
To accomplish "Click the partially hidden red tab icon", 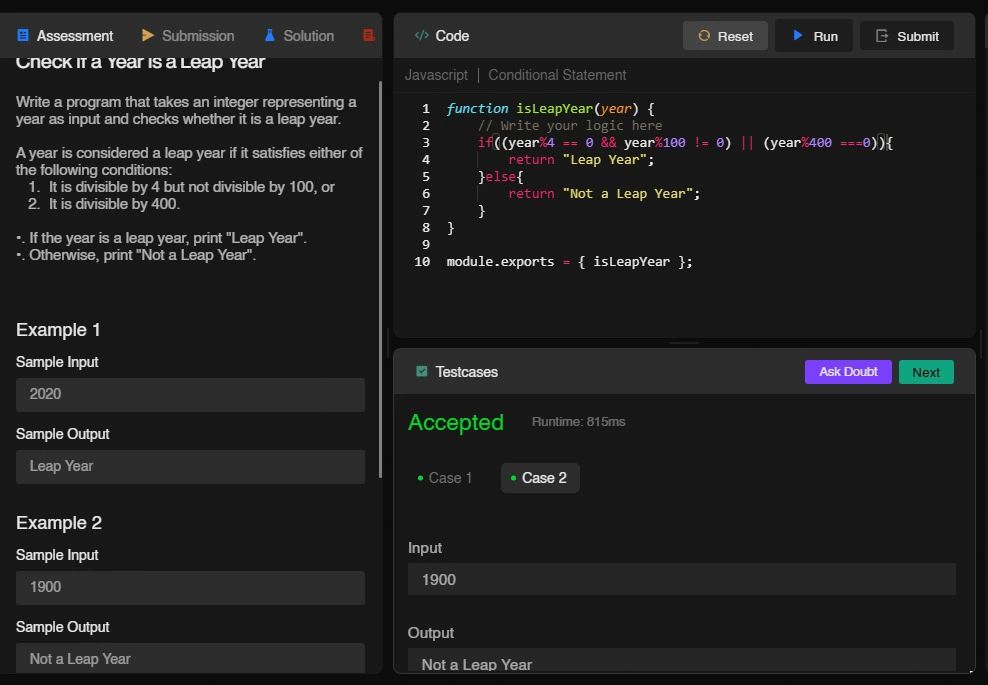I will pos(369,35).
